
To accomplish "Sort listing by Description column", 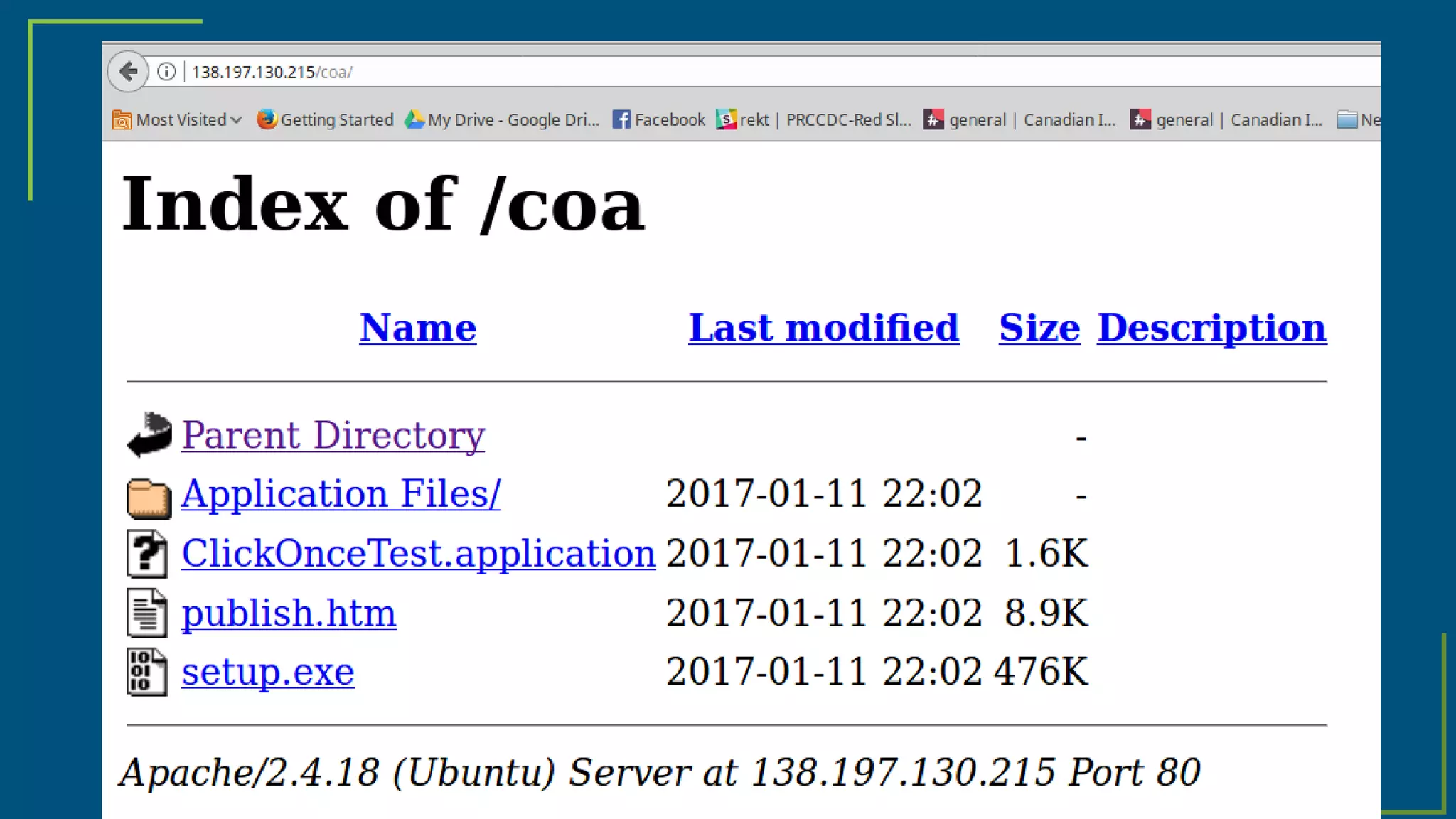I will [x=1211, y=328].
